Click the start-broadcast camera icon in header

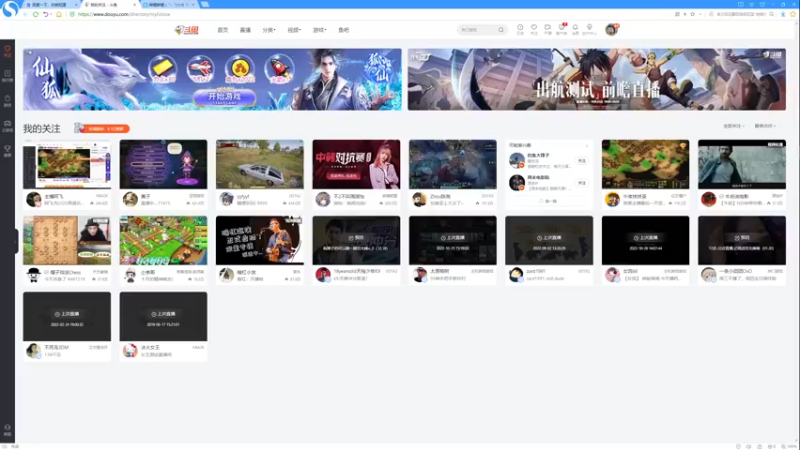[x=547, y=28]
